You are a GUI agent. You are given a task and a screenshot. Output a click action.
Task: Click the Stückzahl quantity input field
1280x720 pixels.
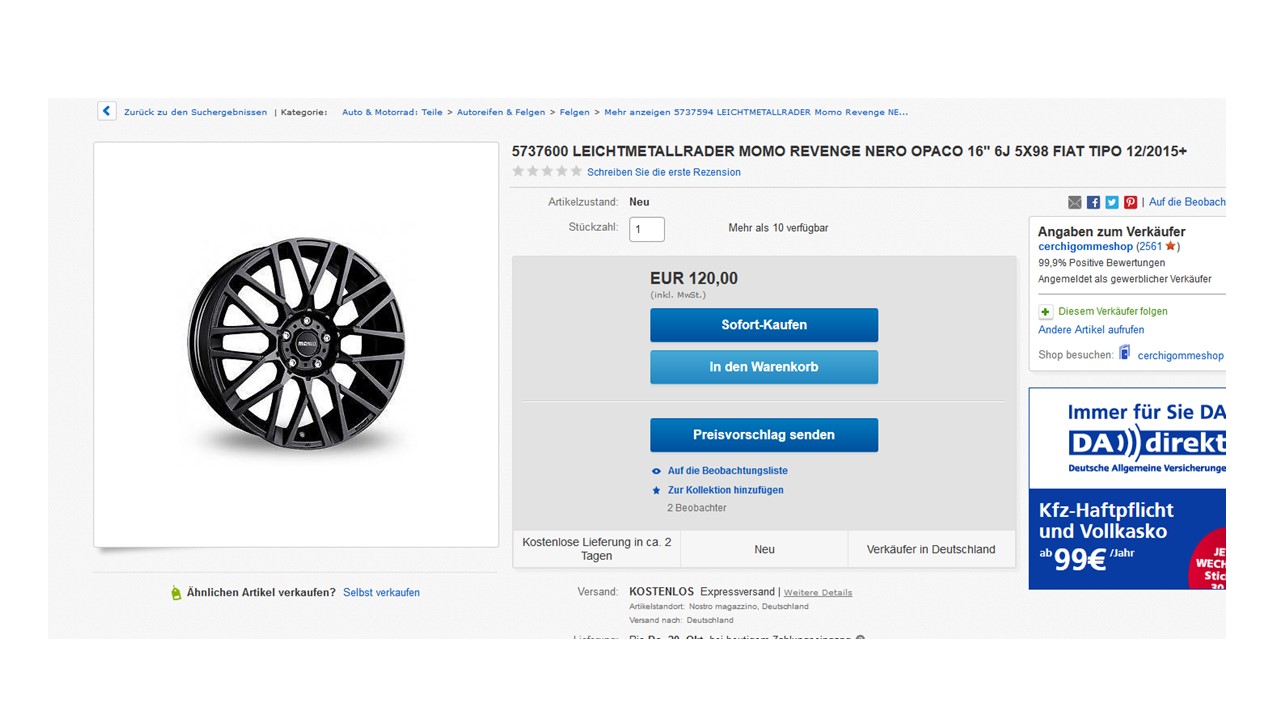tap(647, 229)
